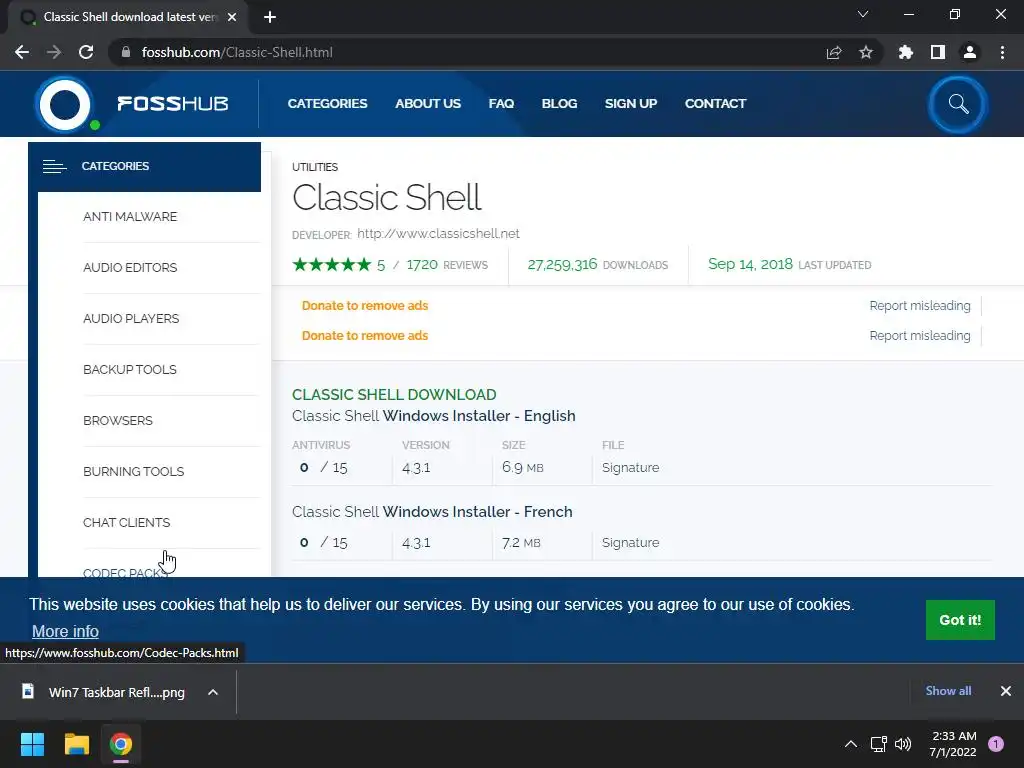Select ANTI MALWARE category
Viewport: 1024px width, 768px height.
pyautogui.click(x=130, y=217)
